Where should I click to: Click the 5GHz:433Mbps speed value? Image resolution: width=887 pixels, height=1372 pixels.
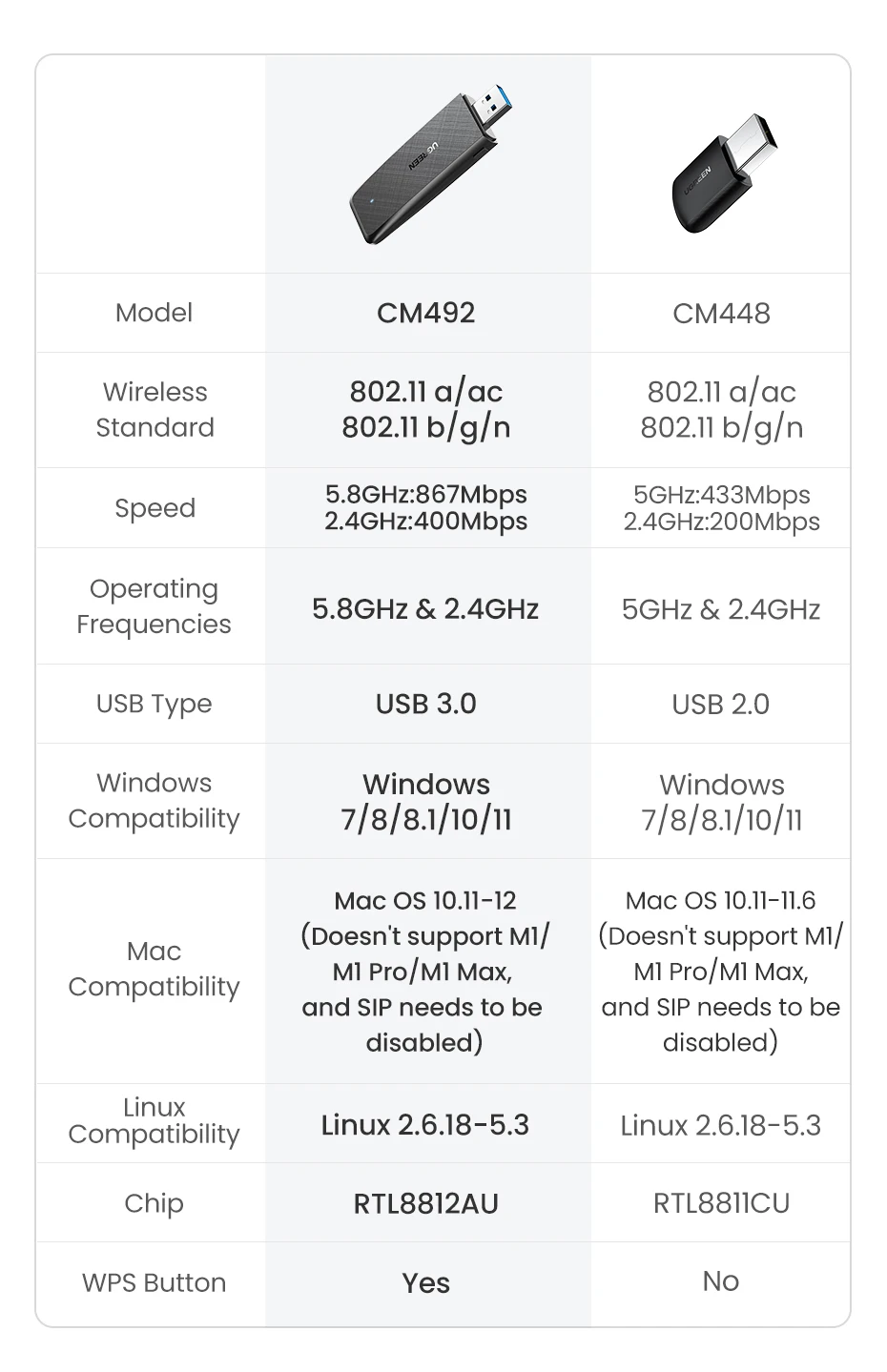coord(722,495)
